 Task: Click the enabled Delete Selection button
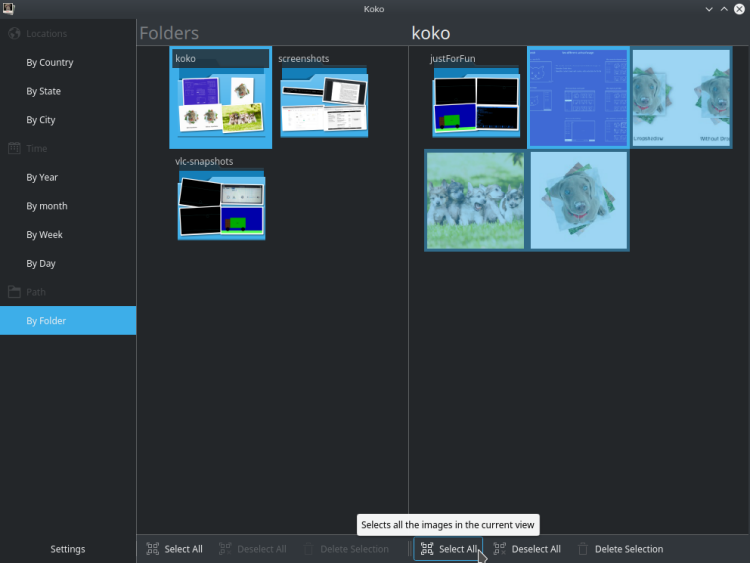click(621, 549)
